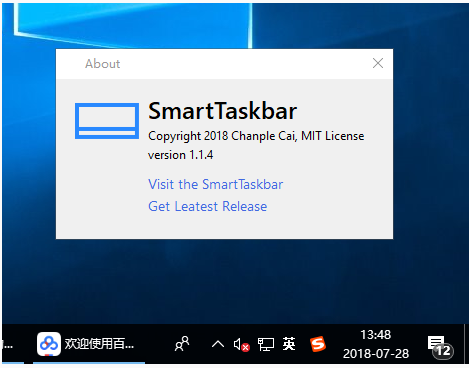
Task: Click the version 1.1.4 text
Action: (180, 155)
